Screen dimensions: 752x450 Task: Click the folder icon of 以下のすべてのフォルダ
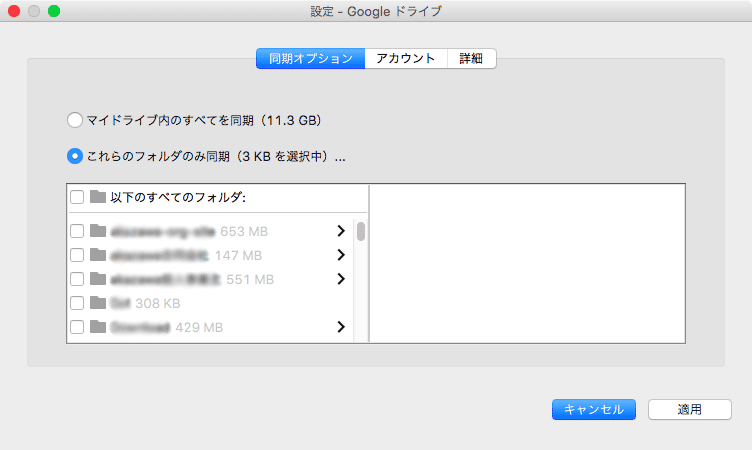[x=98, y=197]
